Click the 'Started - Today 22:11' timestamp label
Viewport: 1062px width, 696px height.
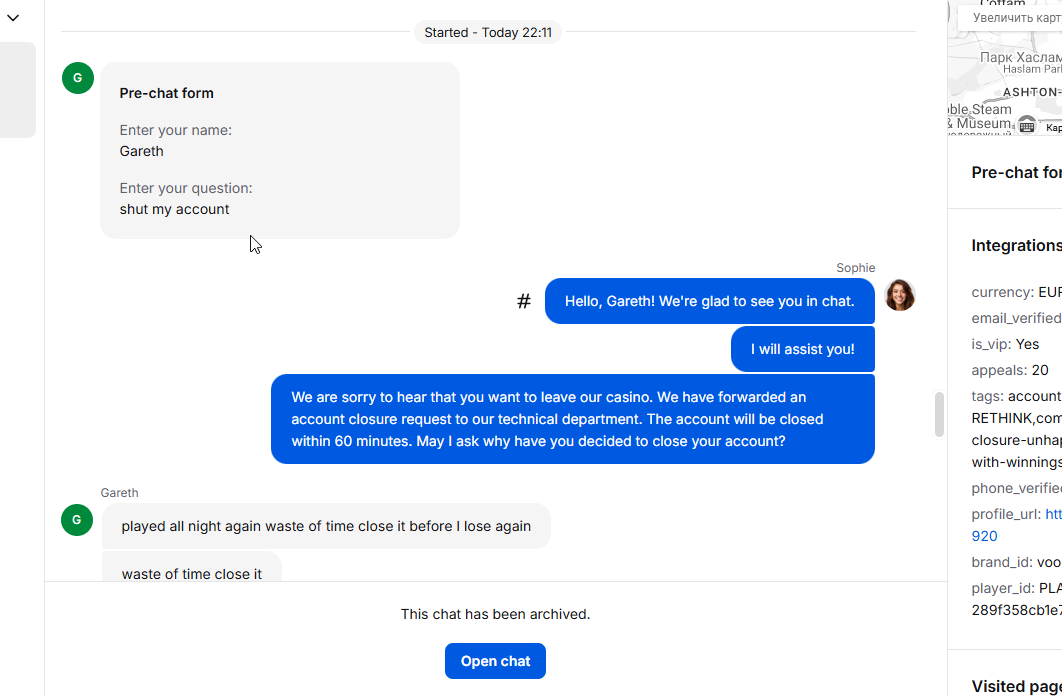pyautogui.click(x=488, y=32)
